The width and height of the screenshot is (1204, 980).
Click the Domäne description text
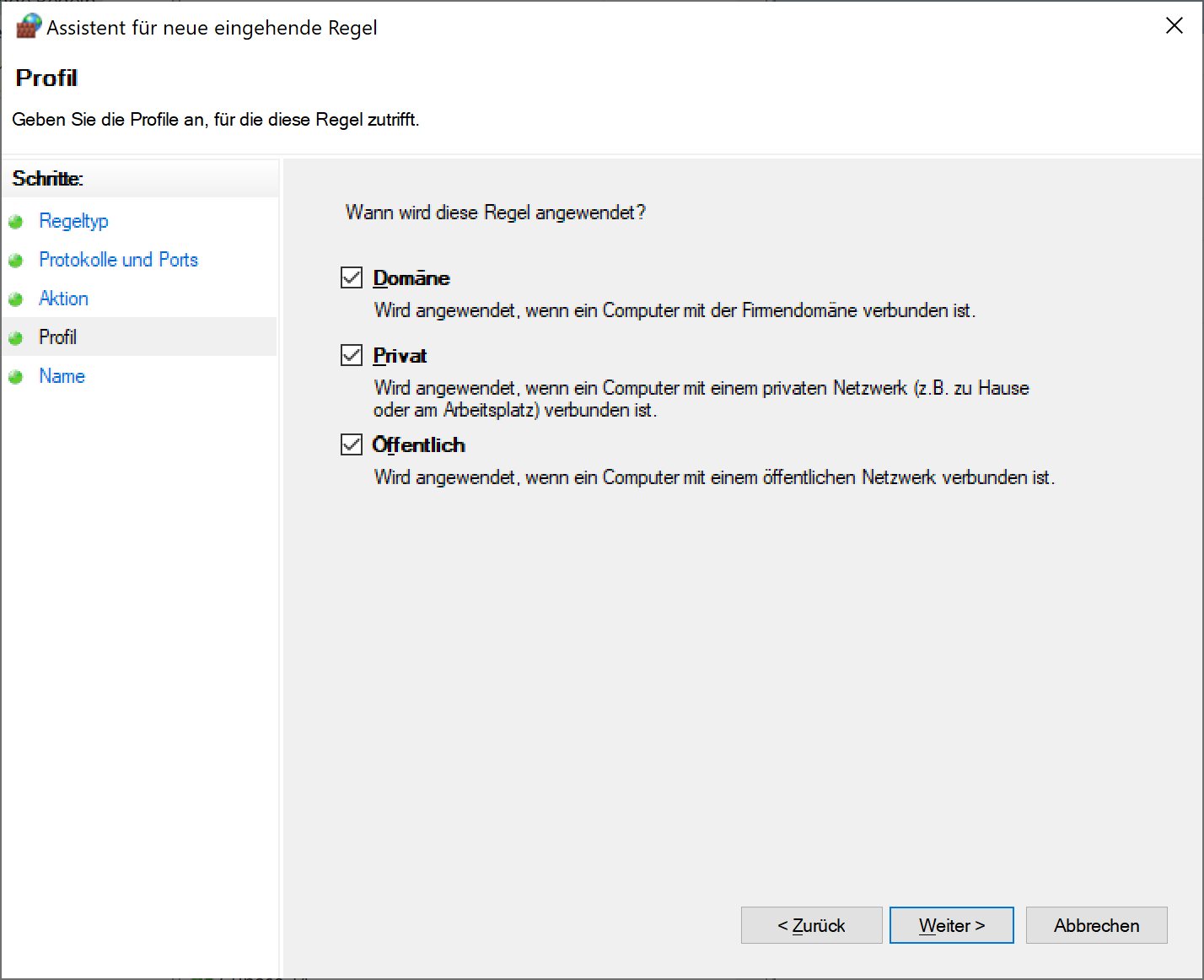[674, 310]
